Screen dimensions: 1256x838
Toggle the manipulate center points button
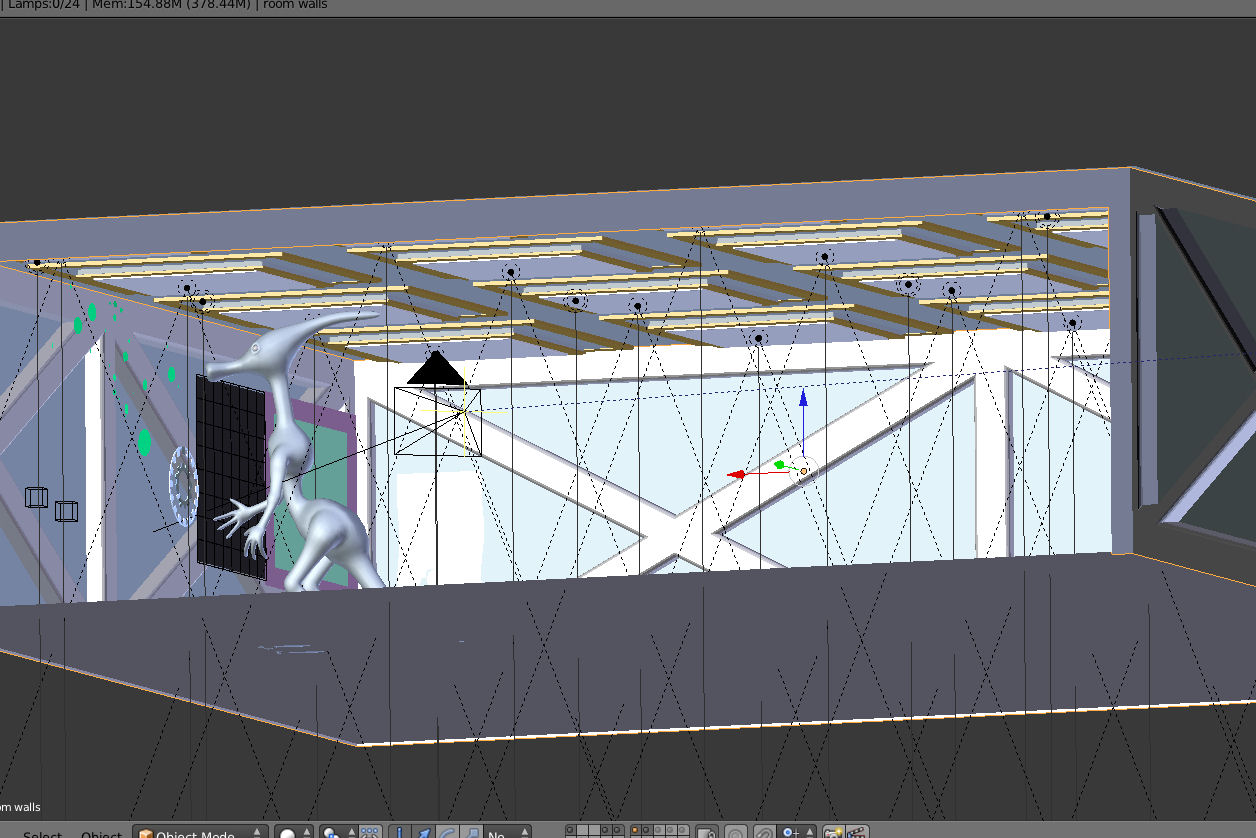(370, 833)
